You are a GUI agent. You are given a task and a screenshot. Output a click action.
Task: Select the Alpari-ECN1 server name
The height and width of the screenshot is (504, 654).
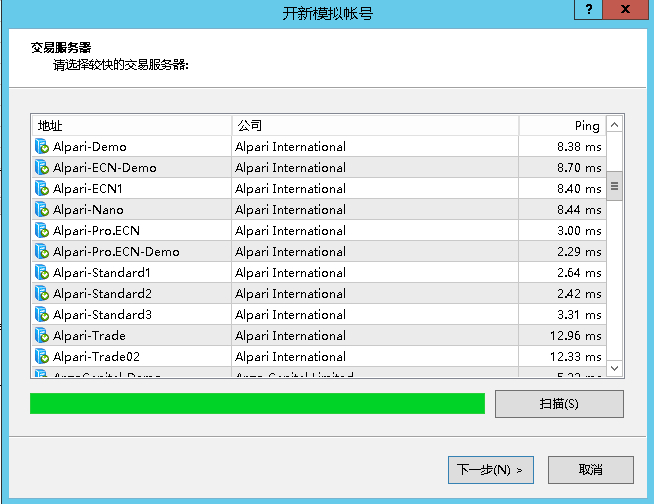[88, 189]
